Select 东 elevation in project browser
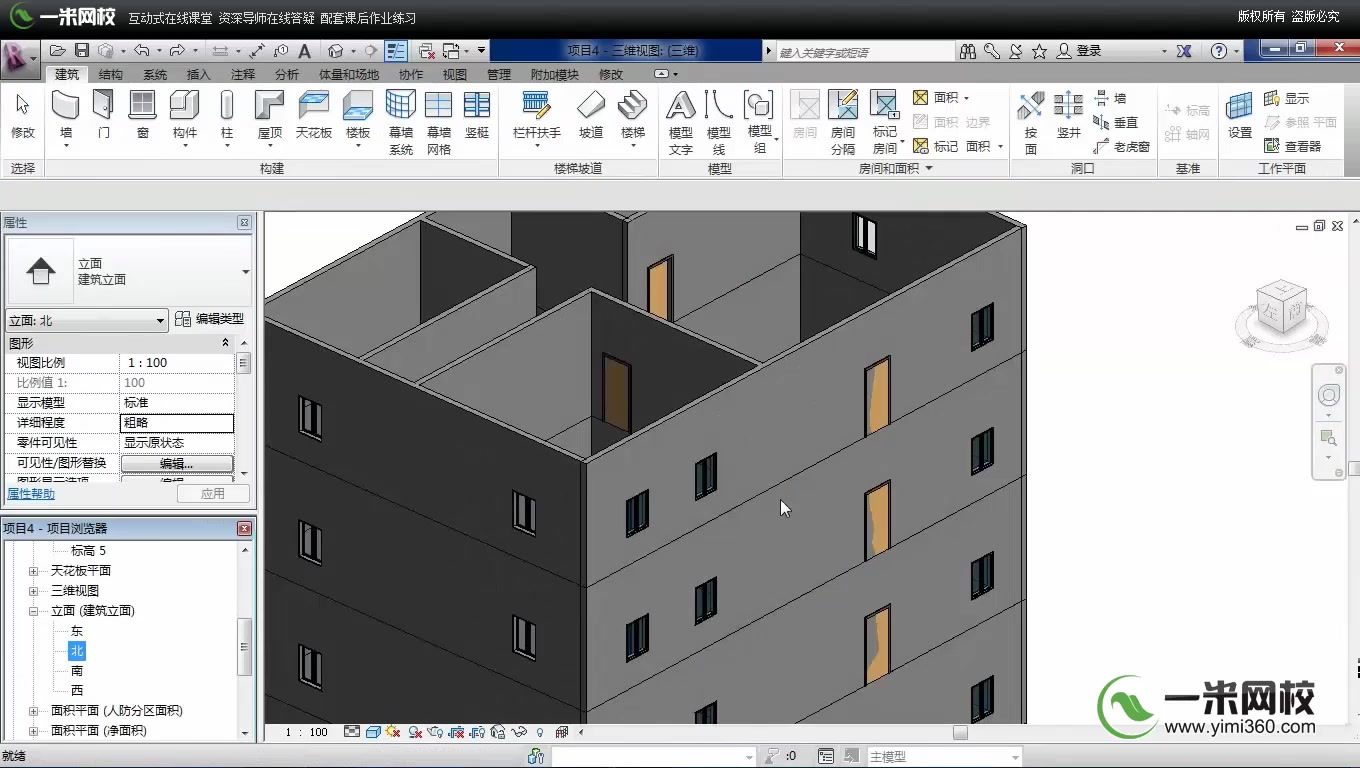 coord(77,631)
